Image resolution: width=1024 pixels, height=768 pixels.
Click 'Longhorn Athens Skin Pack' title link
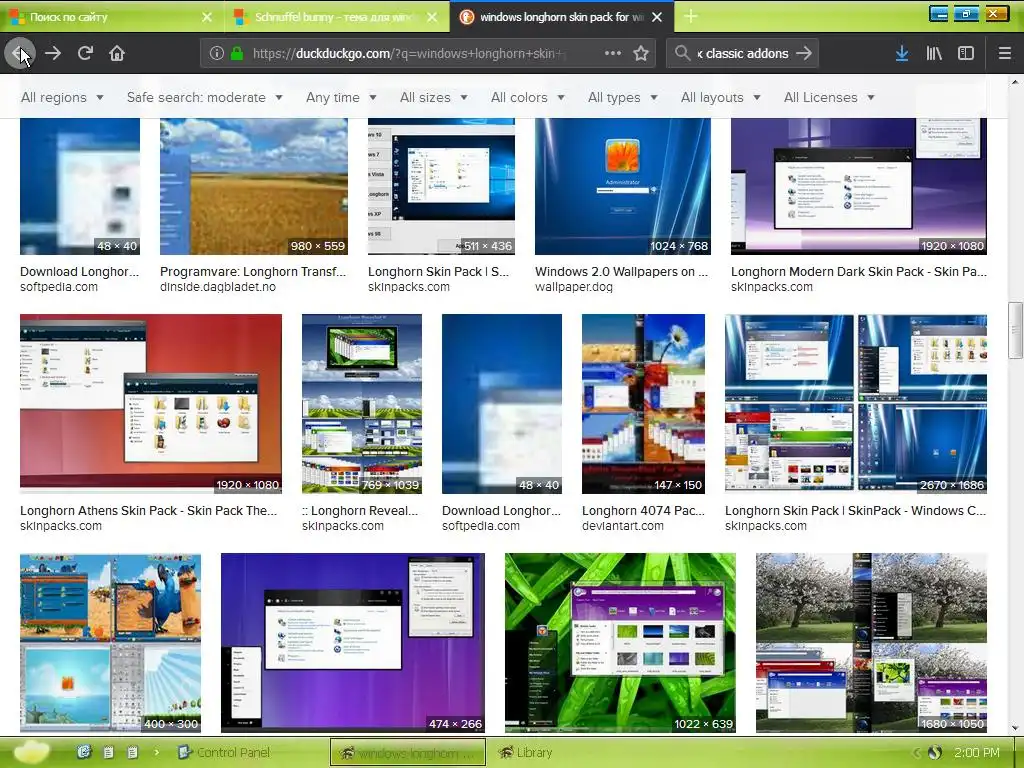(149, 511)
